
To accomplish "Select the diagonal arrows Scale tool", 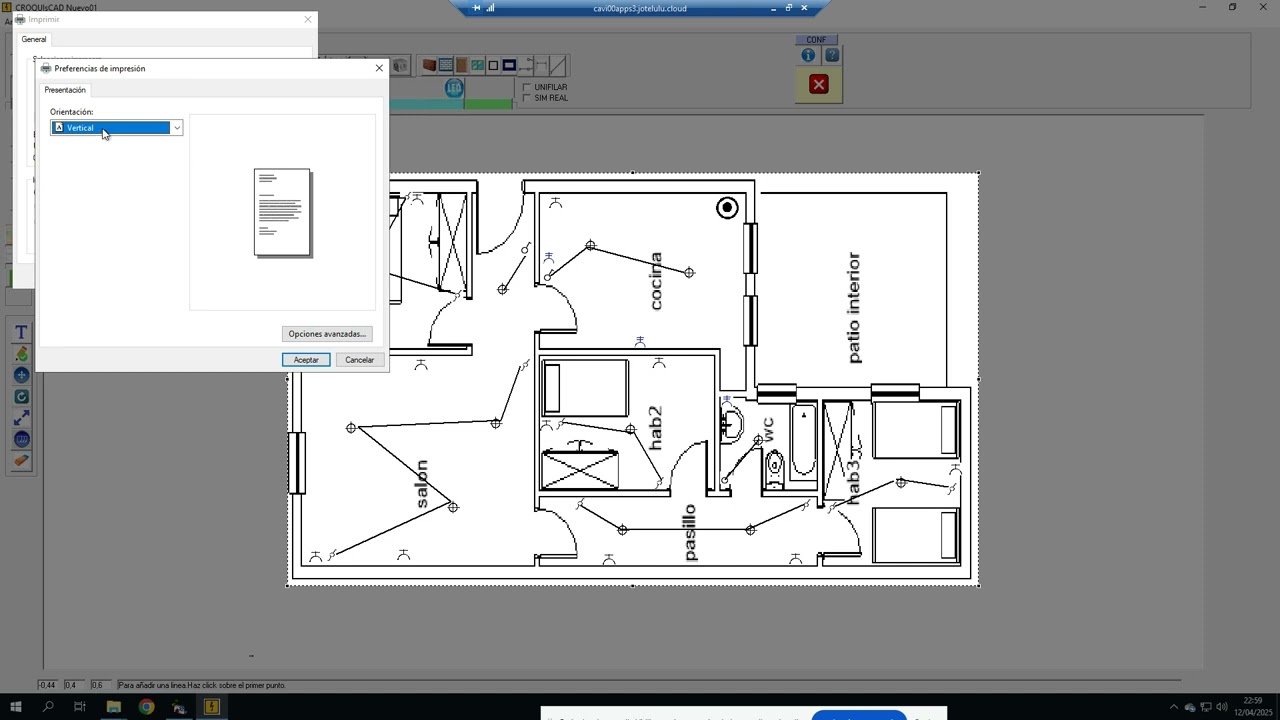I will coord(21,418).
